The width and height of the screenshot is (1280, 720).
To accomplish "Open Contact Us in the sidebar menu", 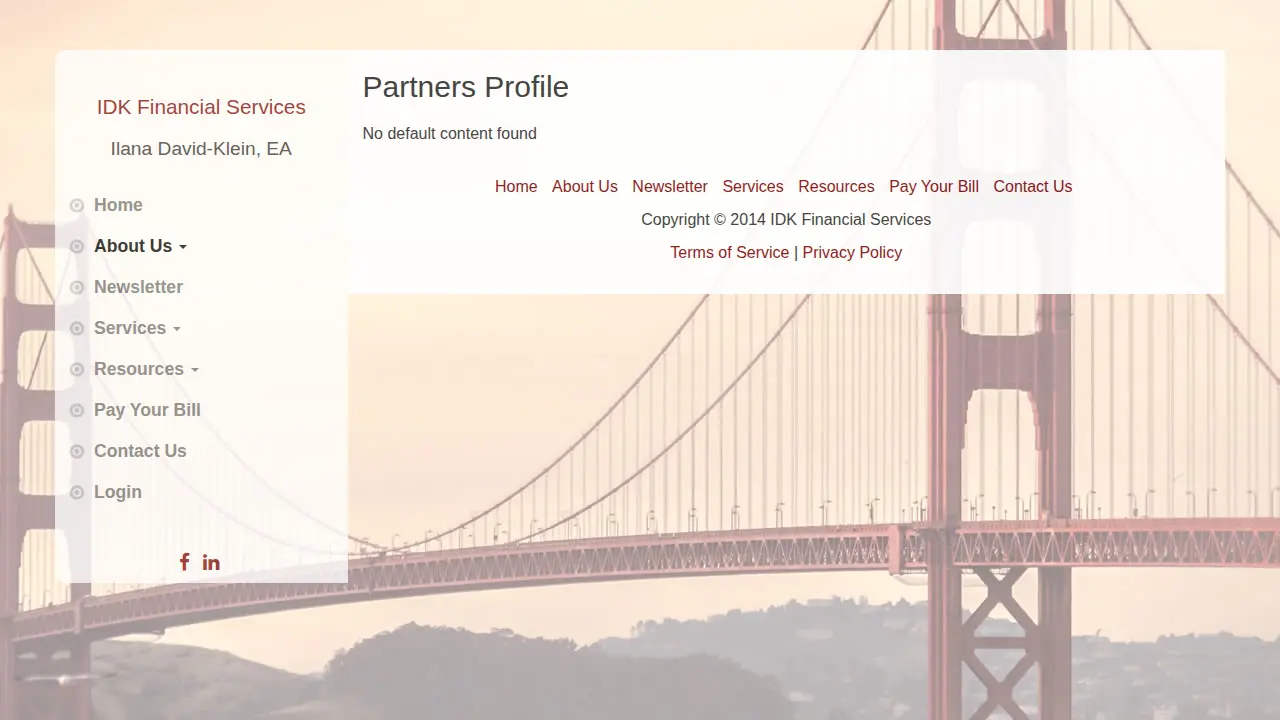I will [x=140, y=451].
